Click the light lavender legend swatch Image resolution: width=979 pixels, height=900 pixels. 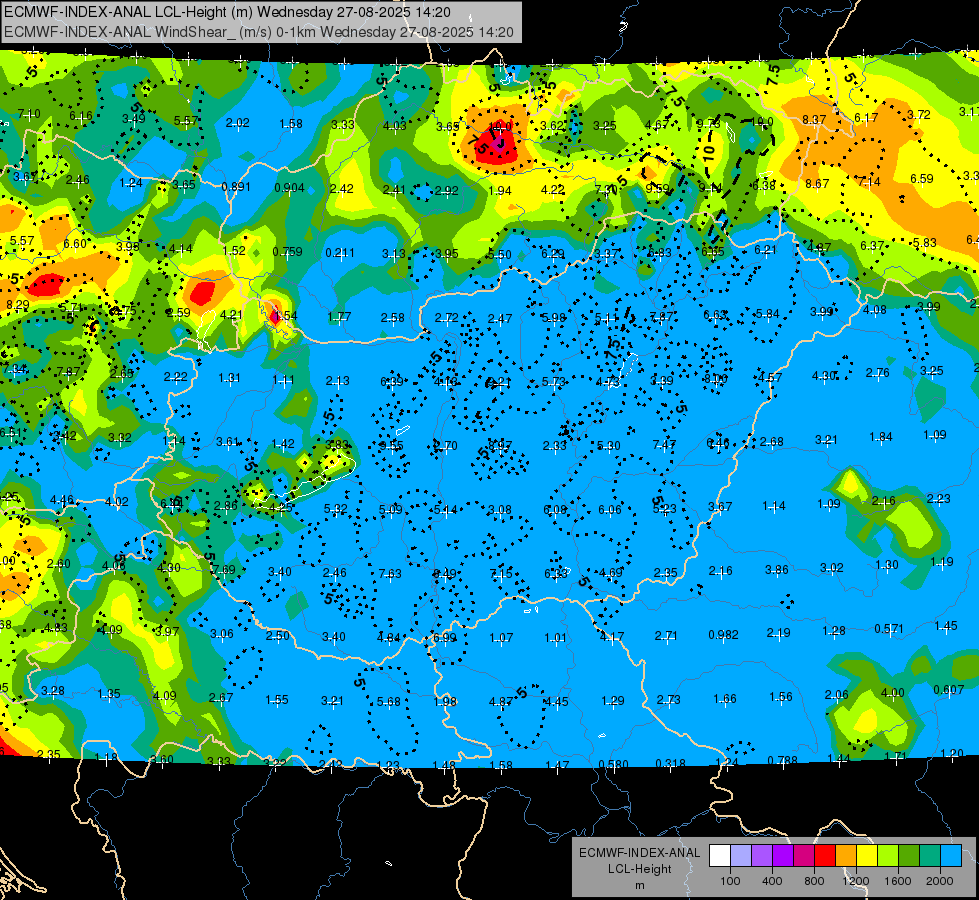pos(741,855)
